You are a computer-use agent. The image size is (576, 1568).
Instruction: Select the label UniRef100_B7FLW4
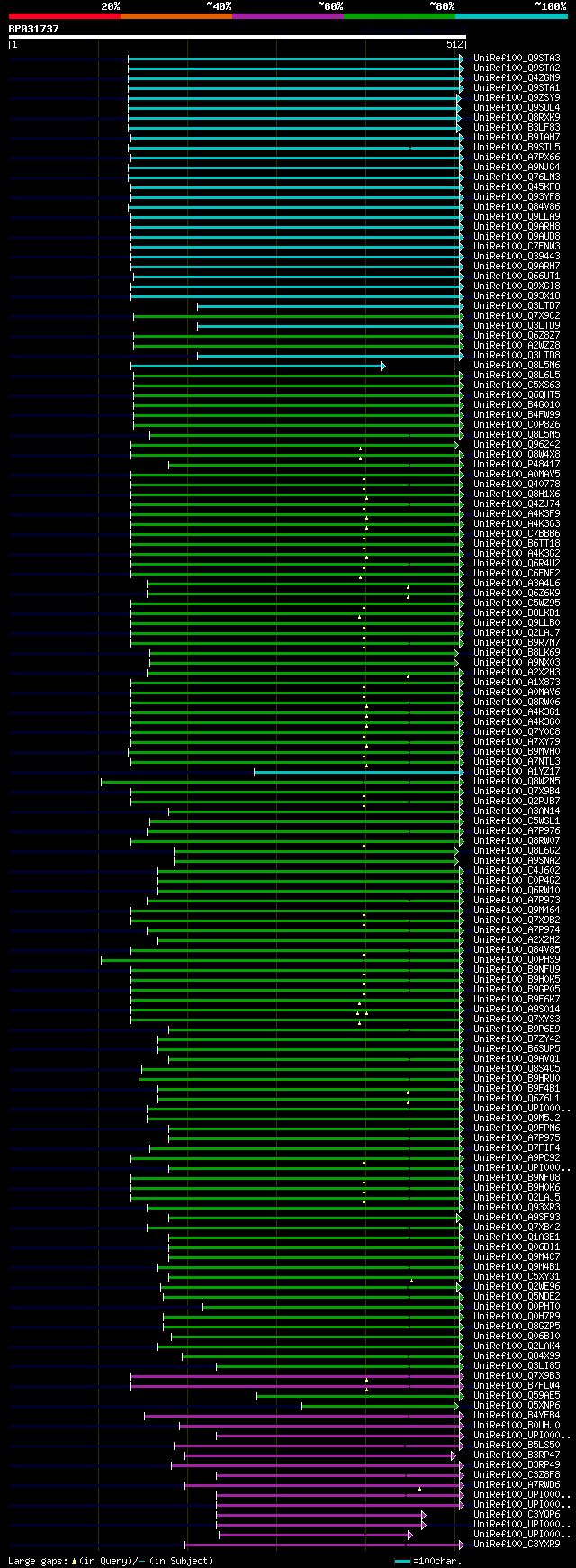(x=517, y=1386)
